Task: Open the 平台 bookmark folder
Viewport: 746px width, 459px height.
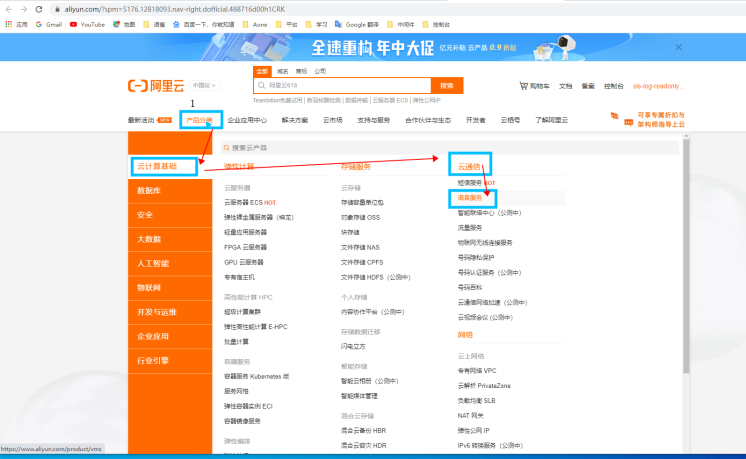Action: click(287, 24)
